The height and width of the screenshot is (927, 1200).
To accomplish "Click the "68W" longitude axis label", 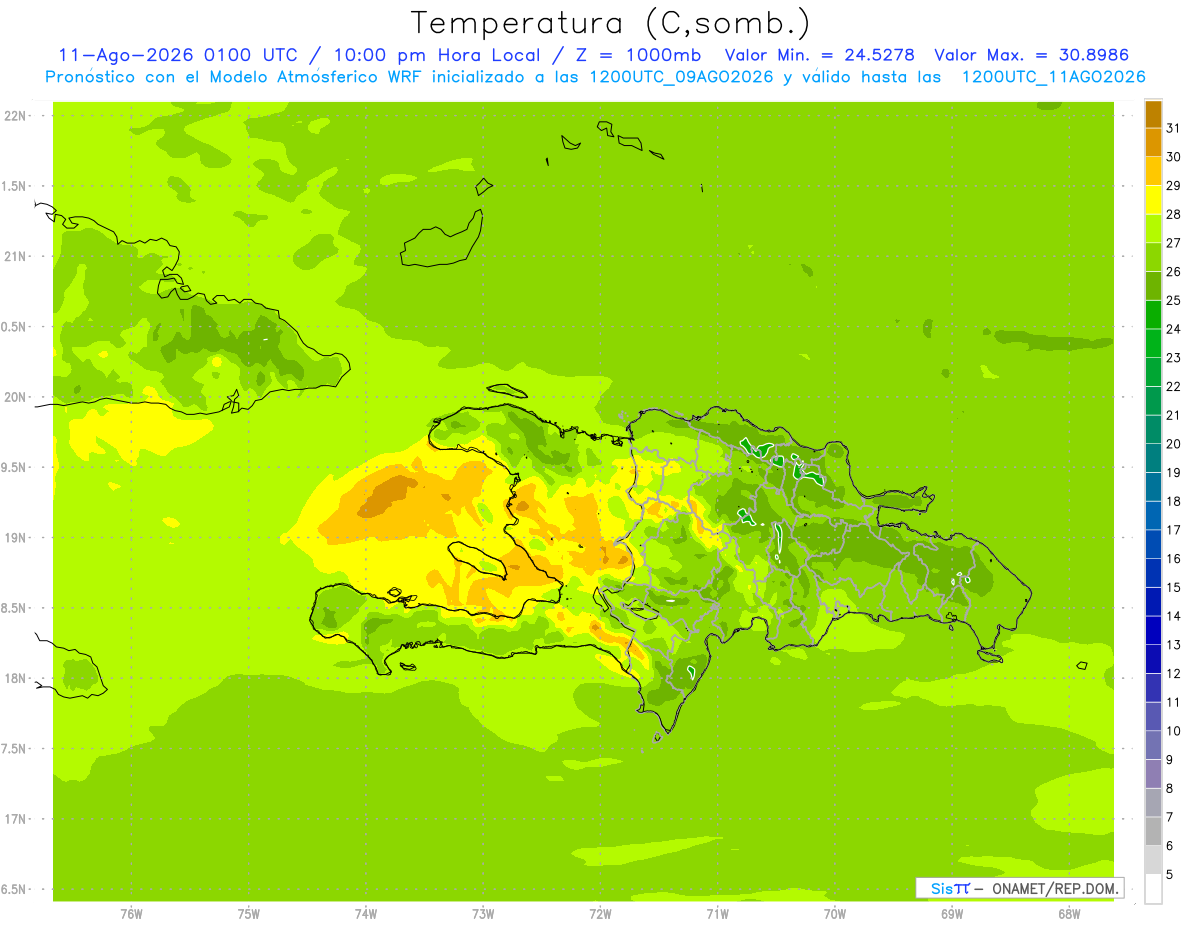I will click(x=1069, y=913).
